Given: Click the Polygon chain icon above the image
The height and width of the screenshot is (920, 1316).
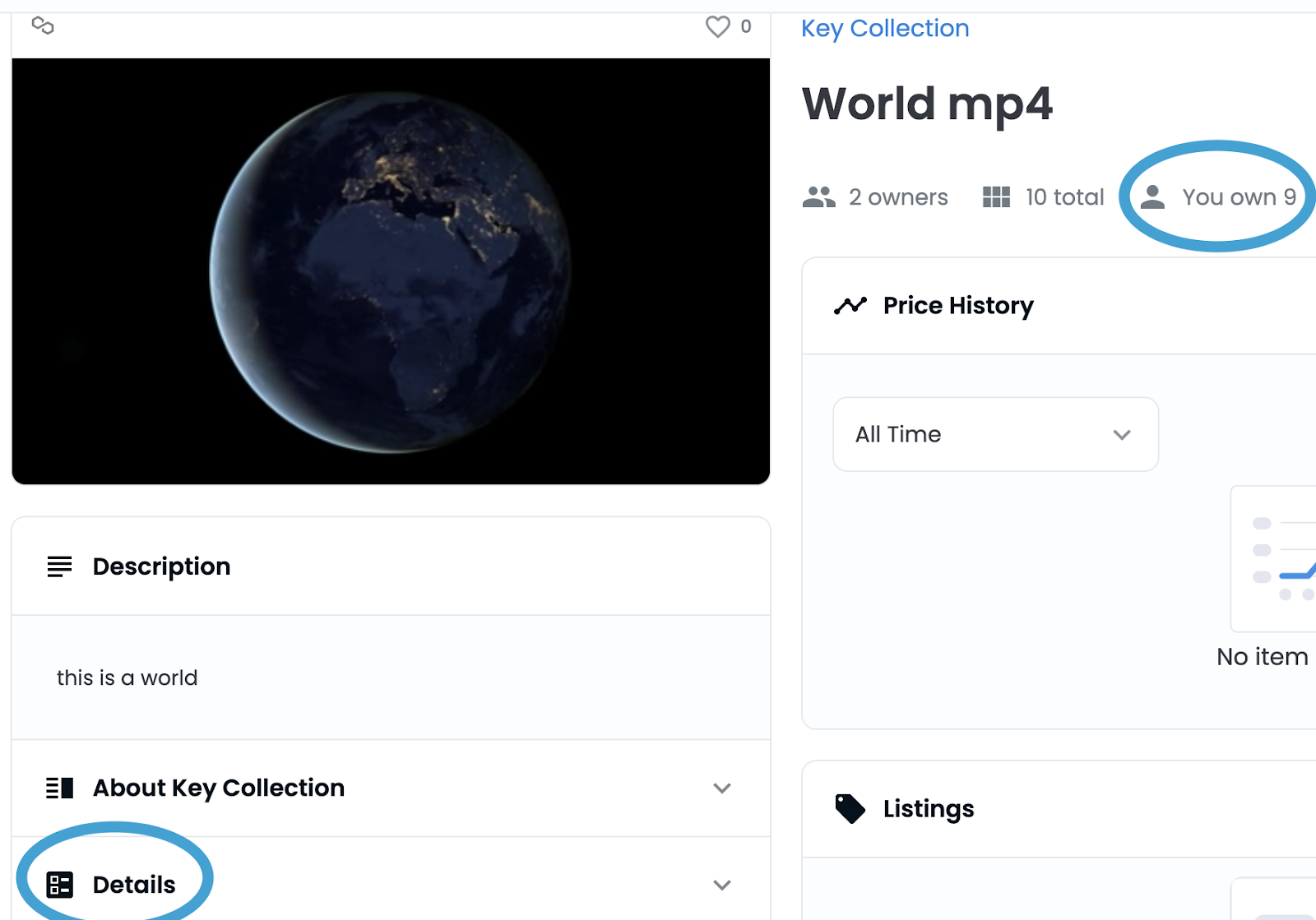Looking at the screenshot, I should coord(43,26).
